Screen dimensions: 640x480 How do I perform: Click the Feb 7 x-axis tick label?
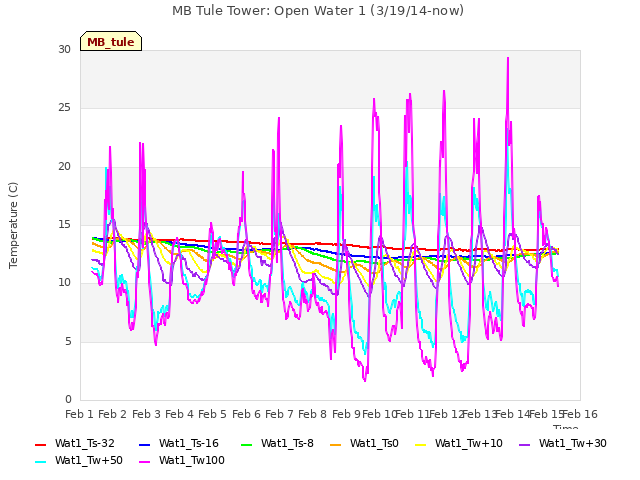point(279,414)
